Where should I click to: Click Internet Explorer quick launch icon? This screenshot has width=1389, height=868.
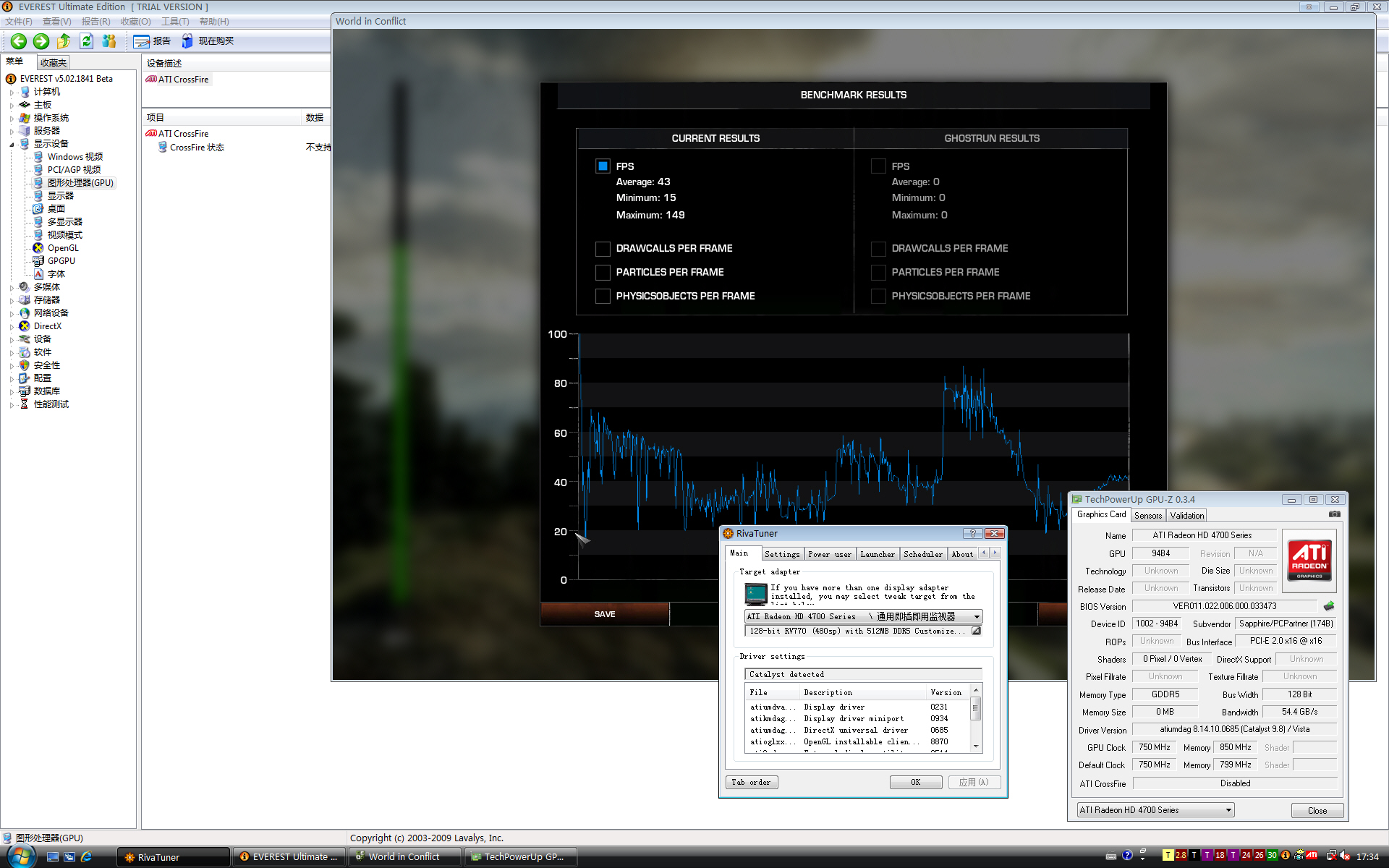click(86, 856)
